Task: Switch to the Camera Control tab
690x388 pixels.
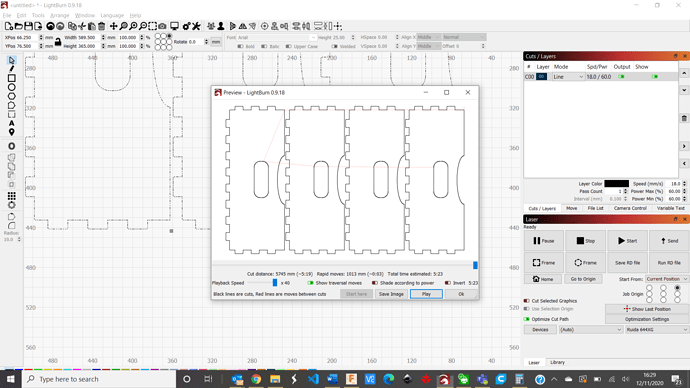Action: 630,208
